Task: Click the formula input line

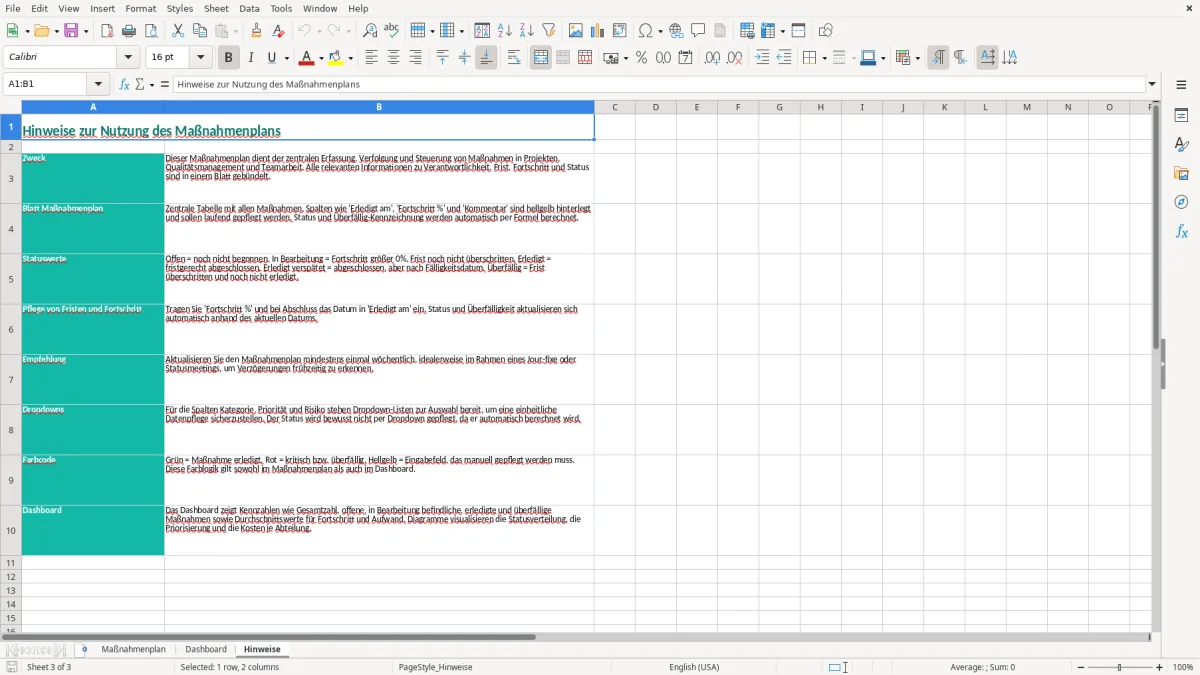Action: click(659, 84)
